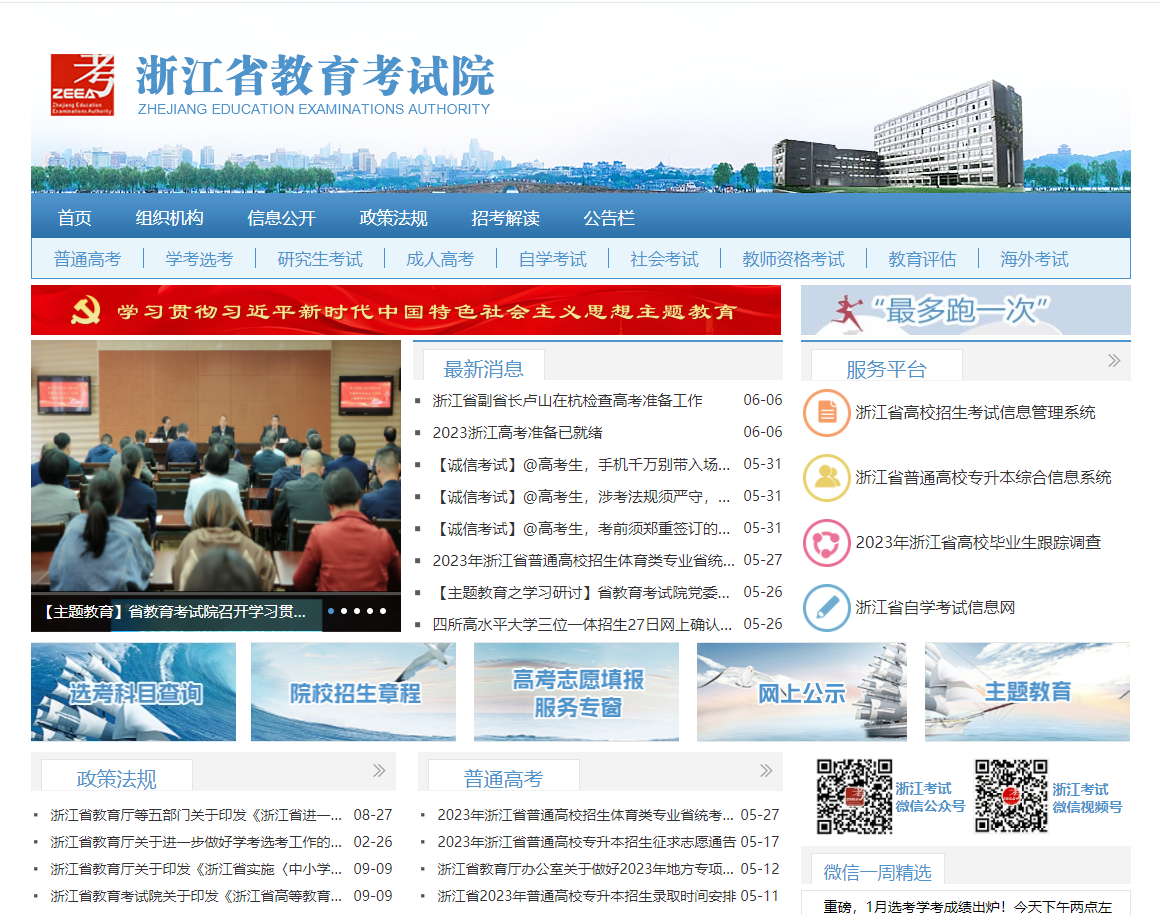Open news 【诚信考试】涉考法规须严守
This screenshot has height=915, width=1160.
[x=581, y=496]
